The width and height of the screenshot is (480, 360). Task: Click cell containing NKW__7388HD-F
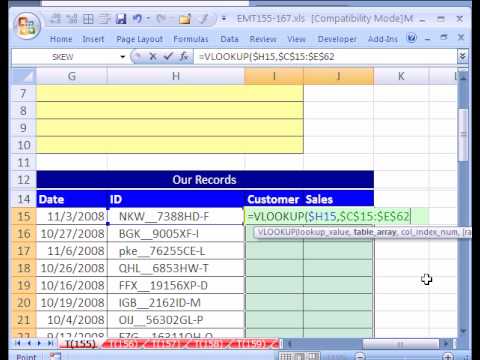(x=176, y=216)
